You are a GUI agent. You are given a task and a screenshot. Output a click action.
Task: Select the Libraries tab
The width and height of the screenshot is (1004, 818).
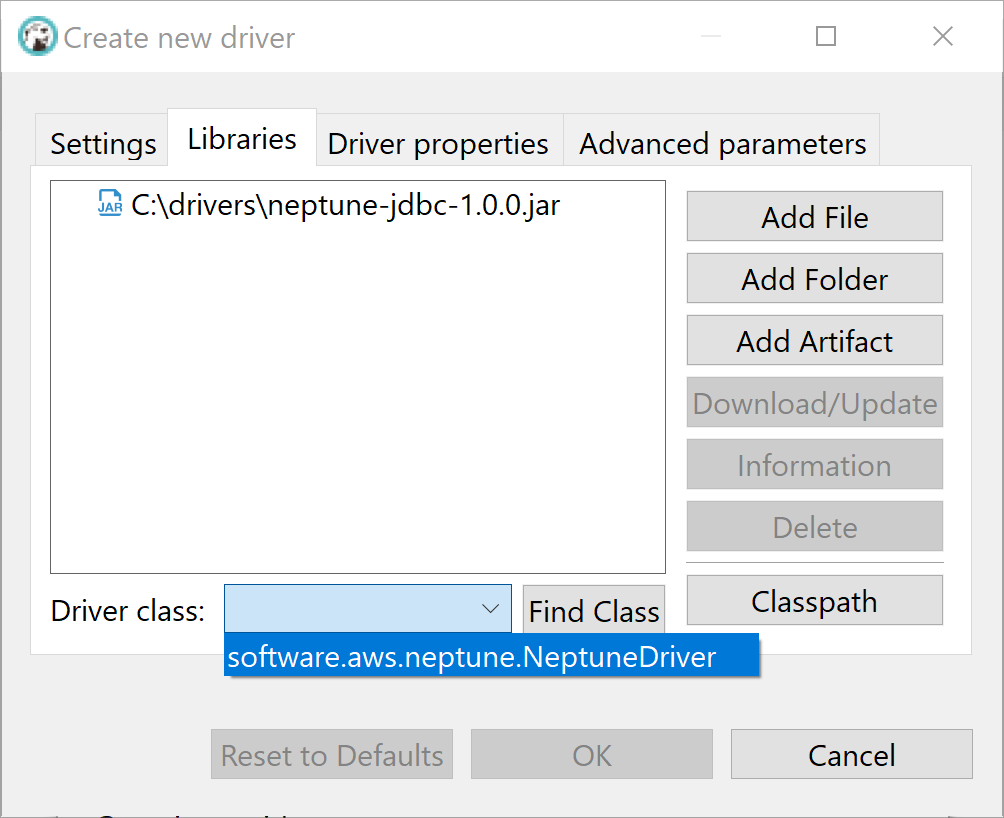pyautogui.click(x=242, y=138)
